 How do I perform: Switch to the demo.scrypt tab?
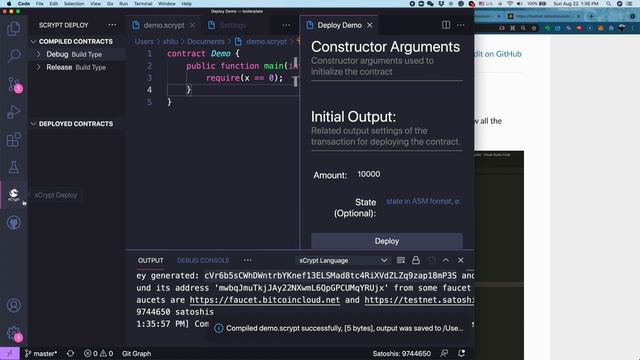click(164, 25)
